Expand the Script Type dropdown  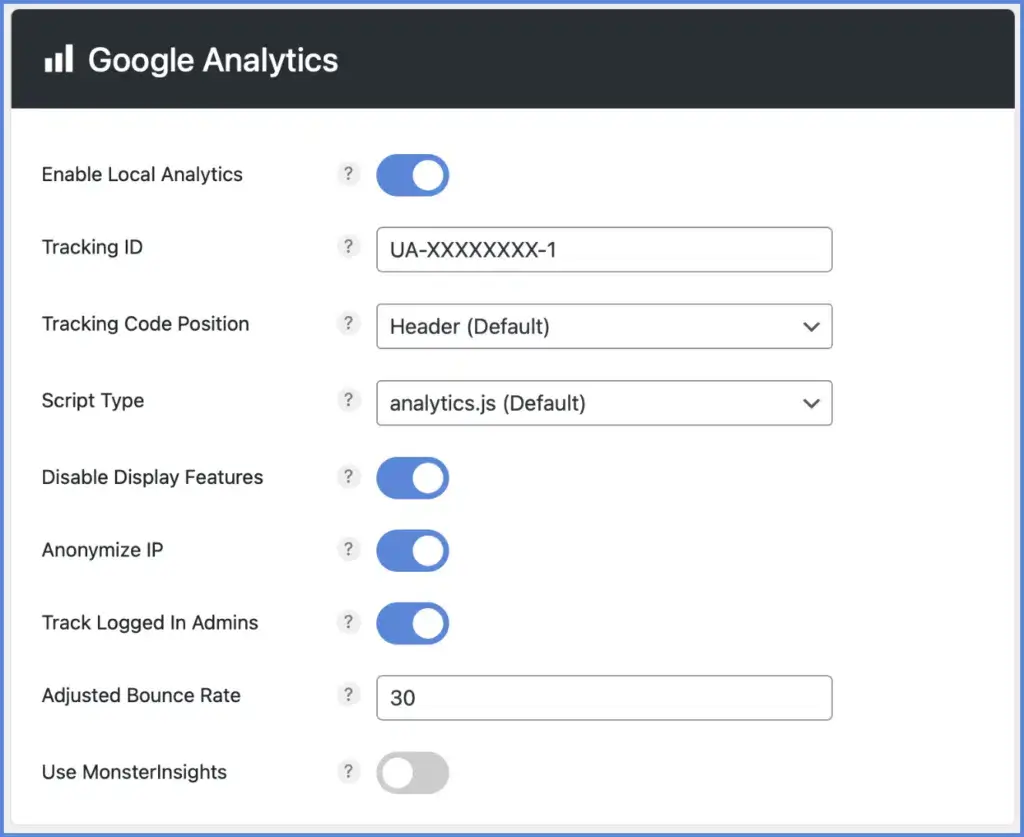point(604,403)
